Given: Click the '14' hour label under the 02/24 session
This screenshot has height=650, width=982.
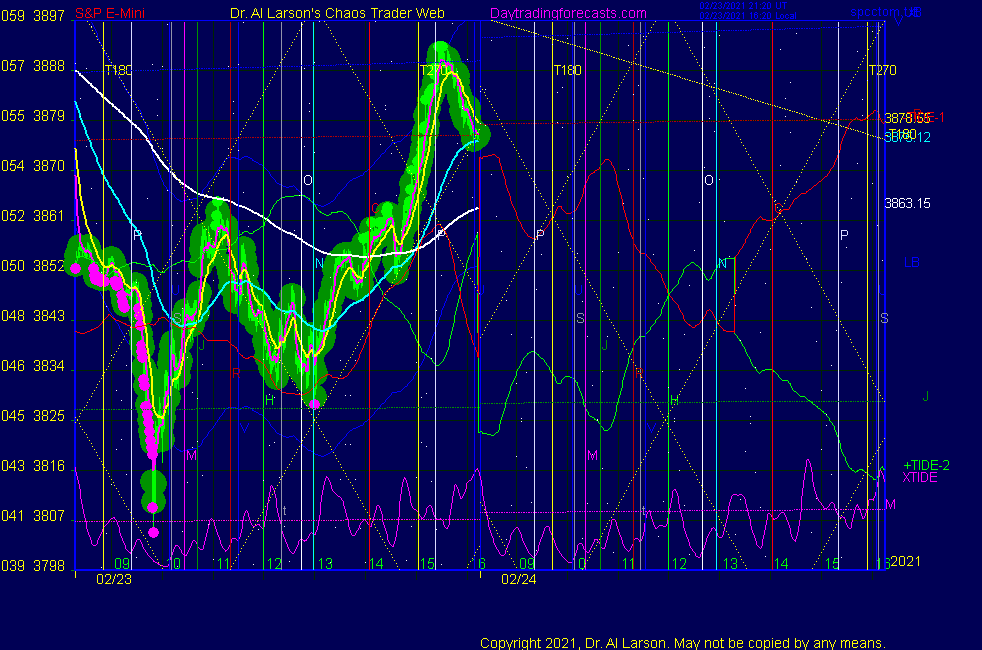Looking at the screenshot, I should tap(780, 564).
